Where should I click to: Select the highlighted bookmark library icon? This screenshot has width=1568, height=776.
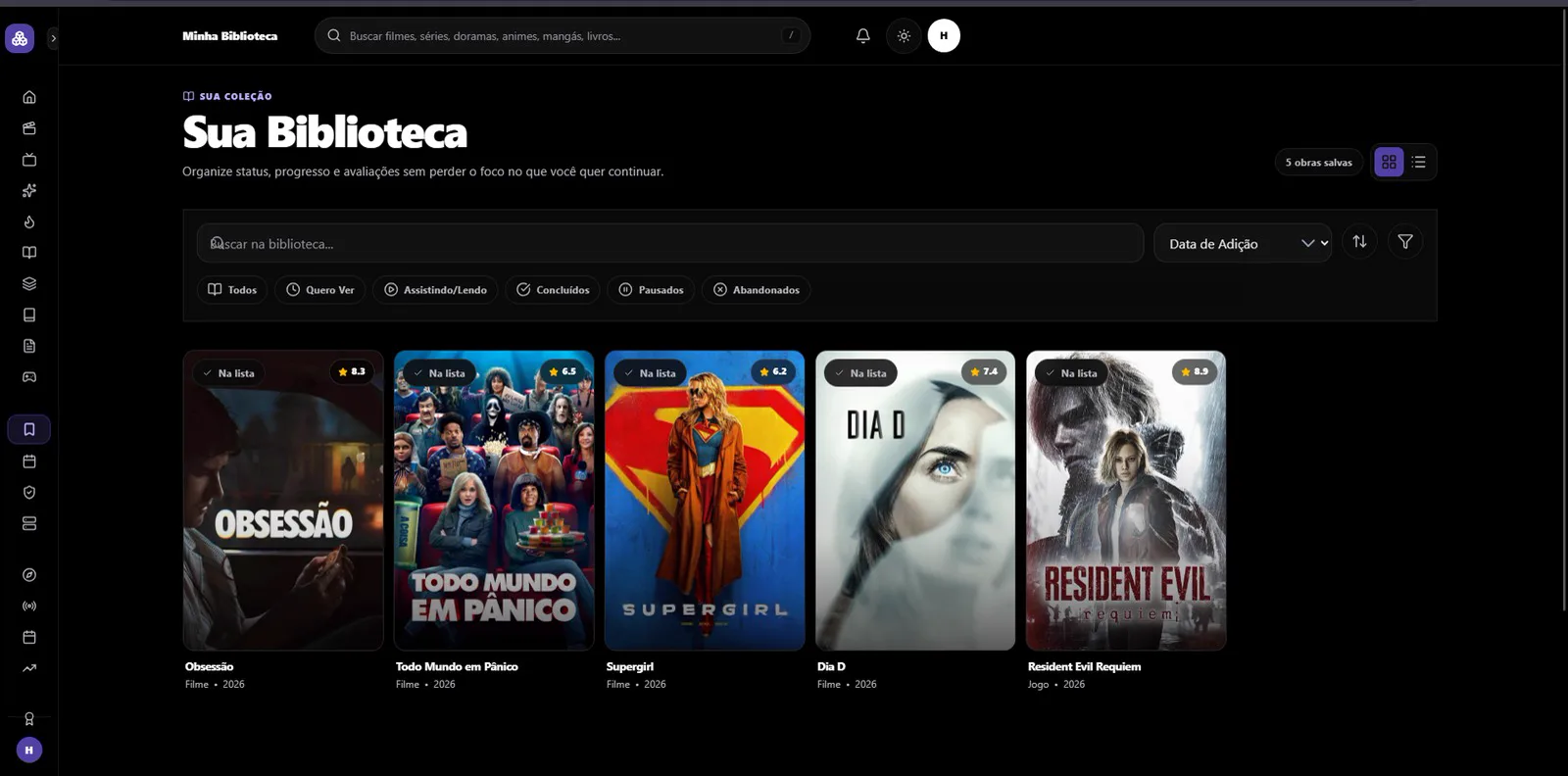[29, 429]
